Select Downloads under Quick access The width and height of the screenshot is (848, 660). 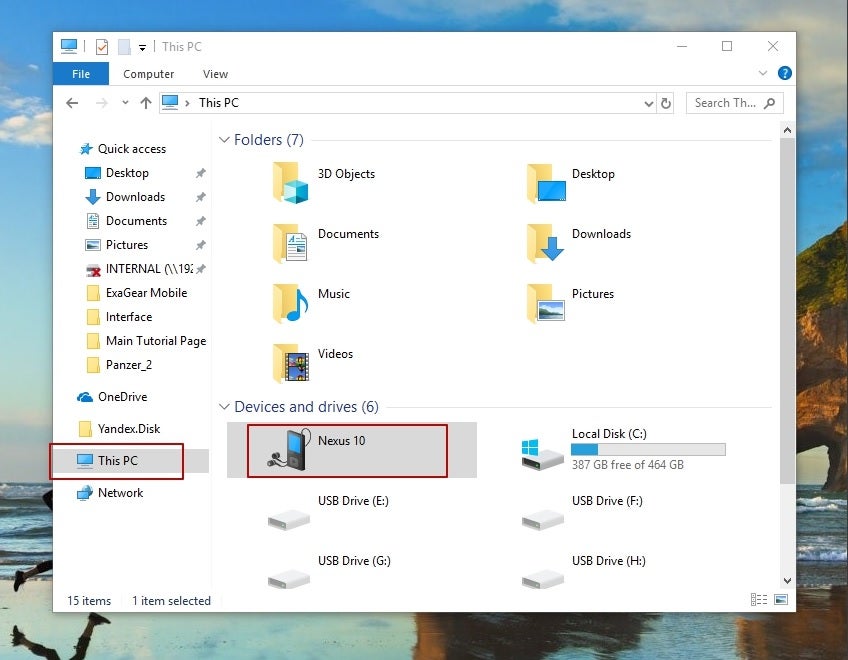(135, 197)
